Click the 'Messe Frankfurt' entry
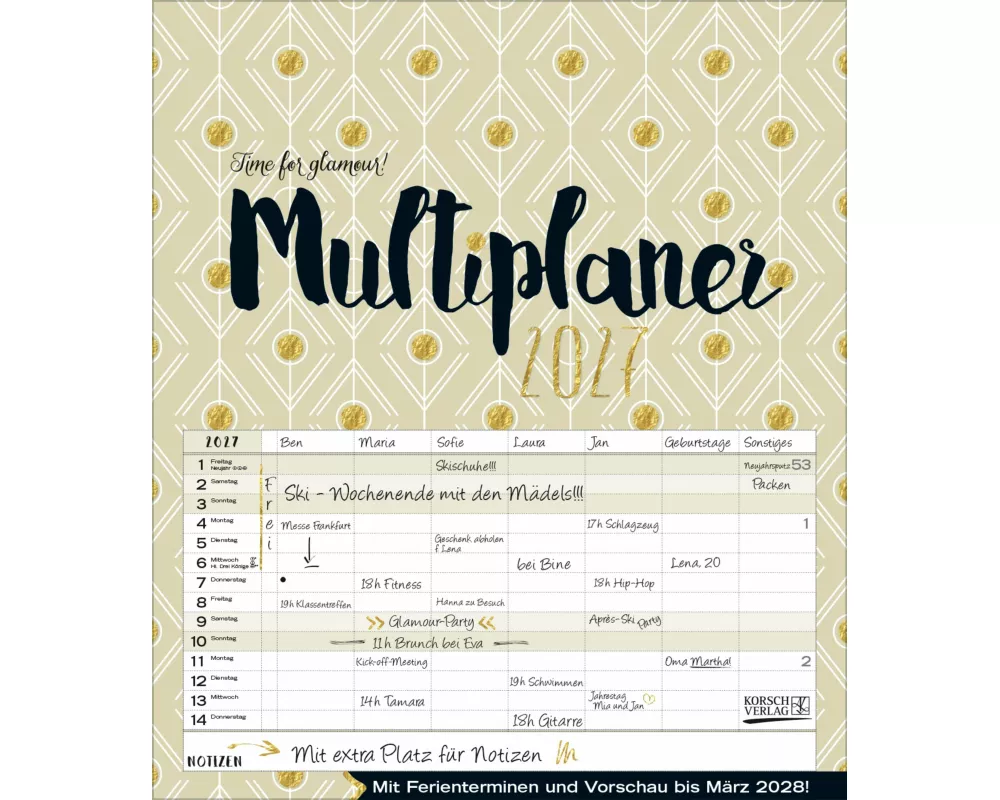 pyautogui.click(x=316, y=526)
